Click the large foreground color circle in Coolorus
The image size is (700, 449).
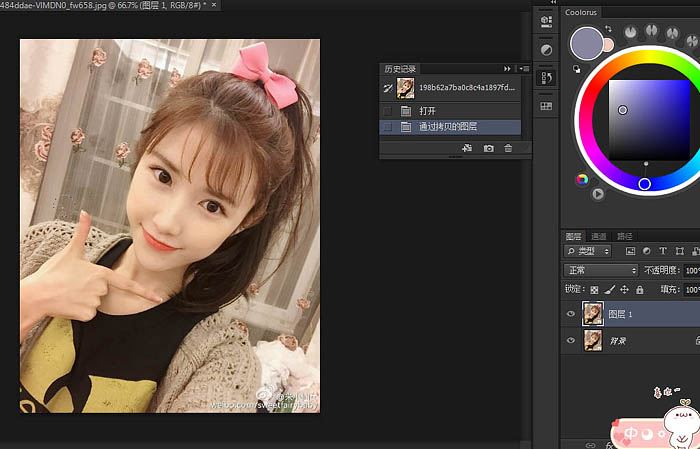(586, 43)
